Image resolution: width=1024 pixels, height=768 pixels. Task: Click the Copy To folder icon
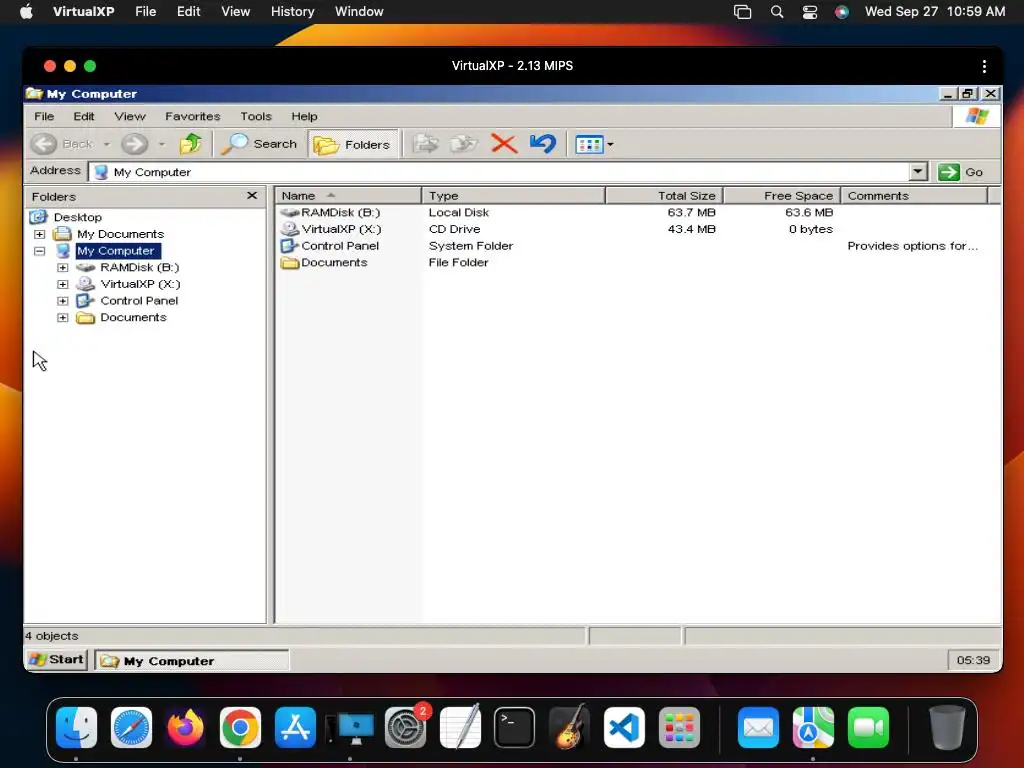pyautogui.click(x=464, y=144)
